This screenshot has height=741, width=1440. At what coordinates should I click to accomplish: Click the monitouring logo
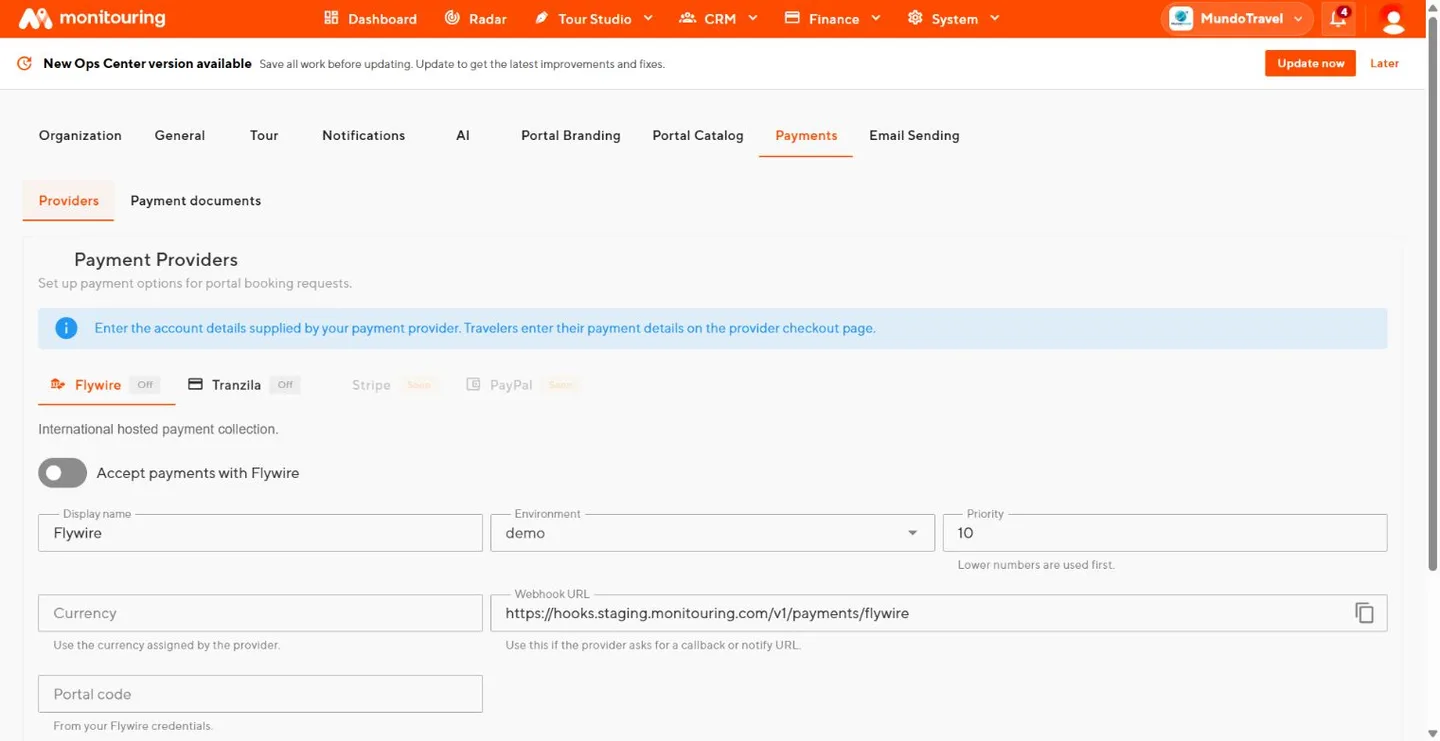pyautogui.click(x=92, y=18)
